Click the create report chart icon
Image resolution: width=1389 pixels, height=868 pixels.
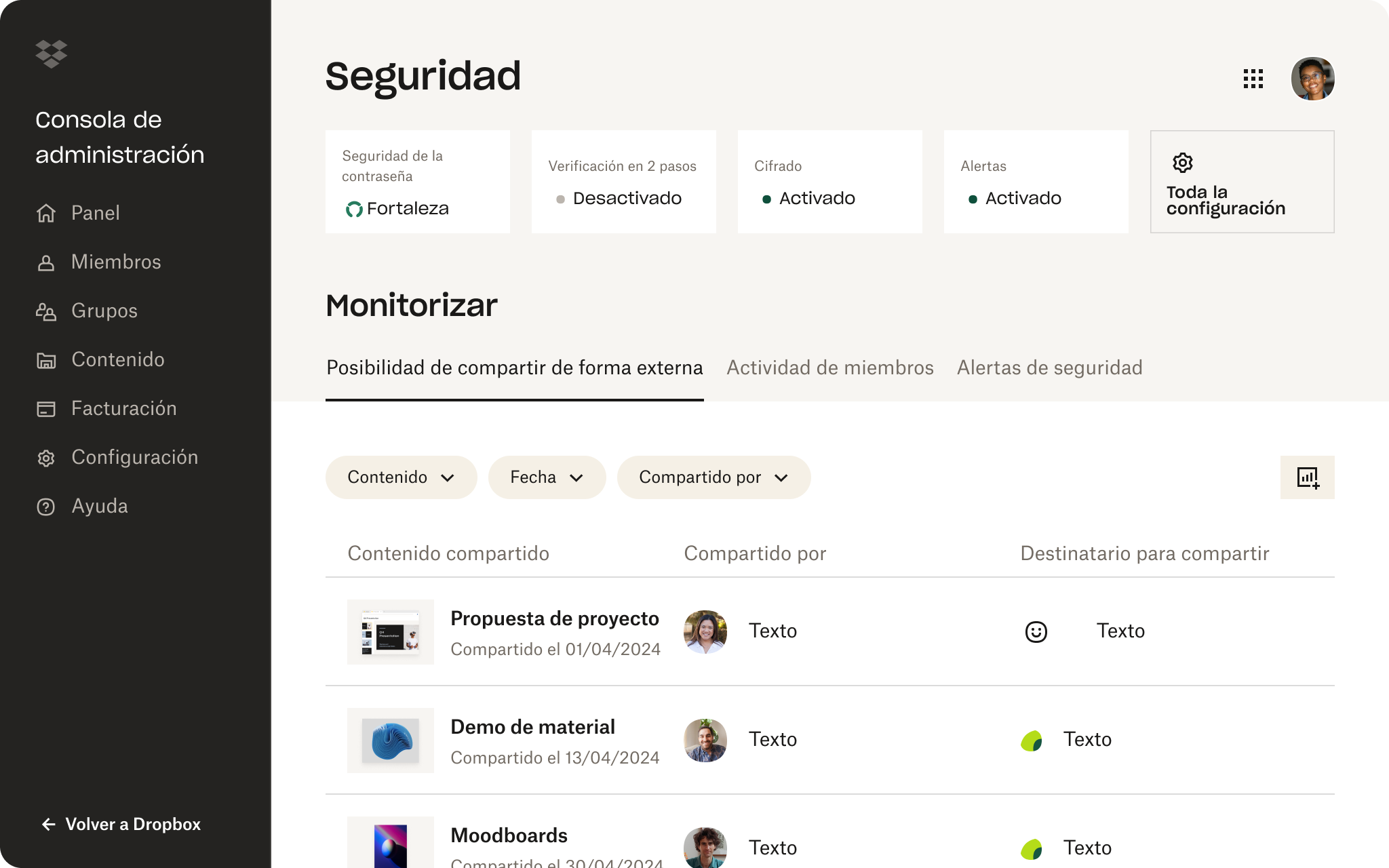(x=1308, y=477)
